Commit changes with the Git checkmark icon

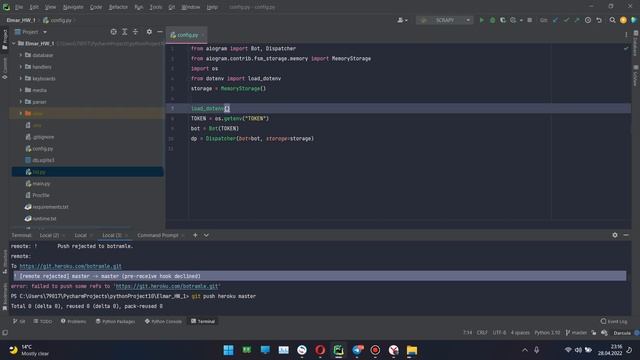(566, 20)
